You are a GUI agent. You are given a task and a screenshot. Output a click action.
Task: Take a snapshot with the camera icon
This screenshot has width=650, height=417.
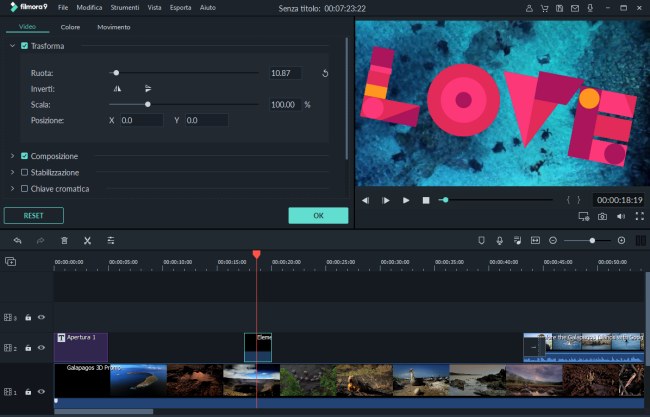602,216
